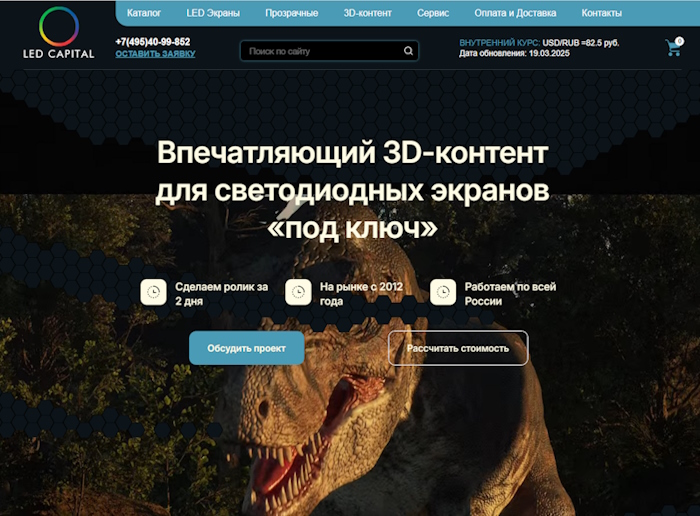Click clock icon beside 'Сделаем ролик за 2 дня'
The image size is (700, 516).
pos(154,292)
